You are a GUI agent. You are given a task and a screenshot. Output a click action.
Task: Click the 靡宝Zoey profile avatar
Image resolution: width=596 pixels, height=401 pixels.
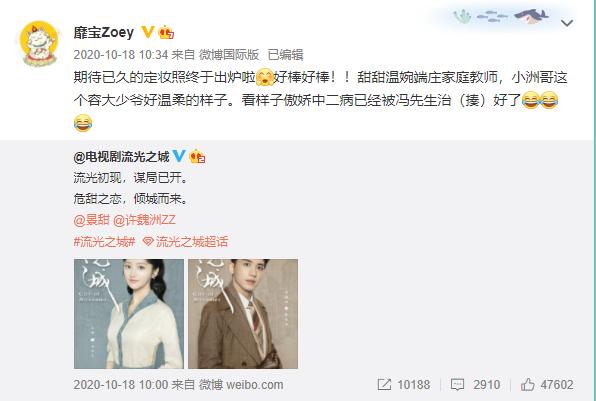tap(39, 44)
